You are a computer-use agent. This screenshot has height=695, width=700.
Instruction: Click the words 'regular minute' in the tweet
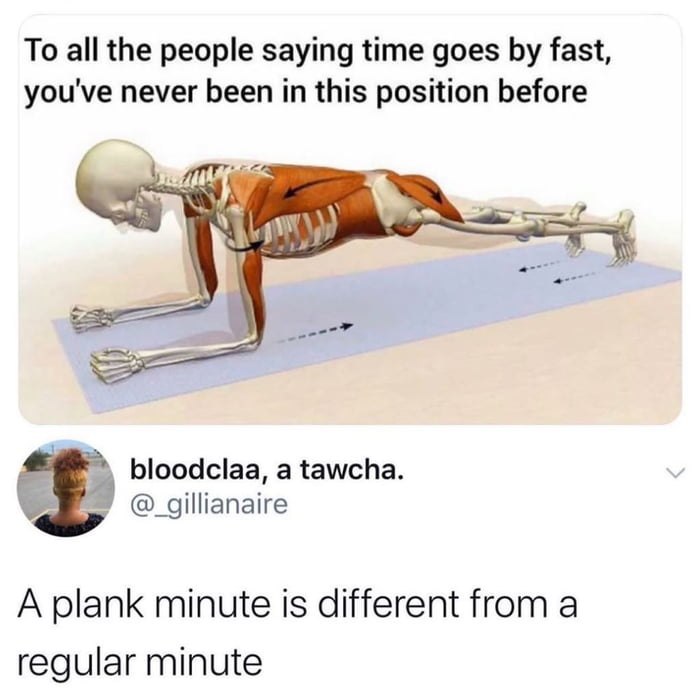point(140,662)
